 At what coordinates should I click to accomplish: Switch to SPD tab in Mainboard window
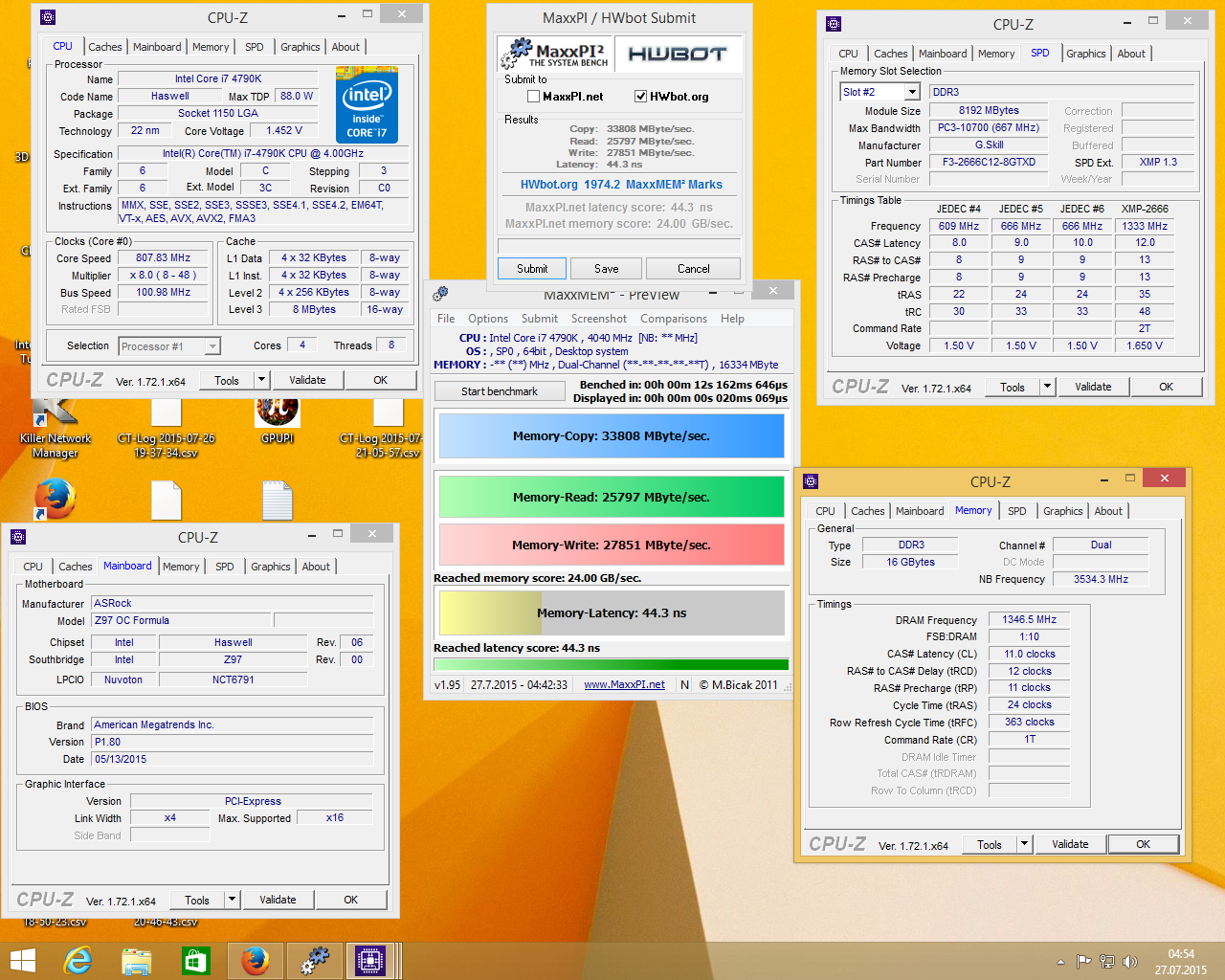[225, 567]
